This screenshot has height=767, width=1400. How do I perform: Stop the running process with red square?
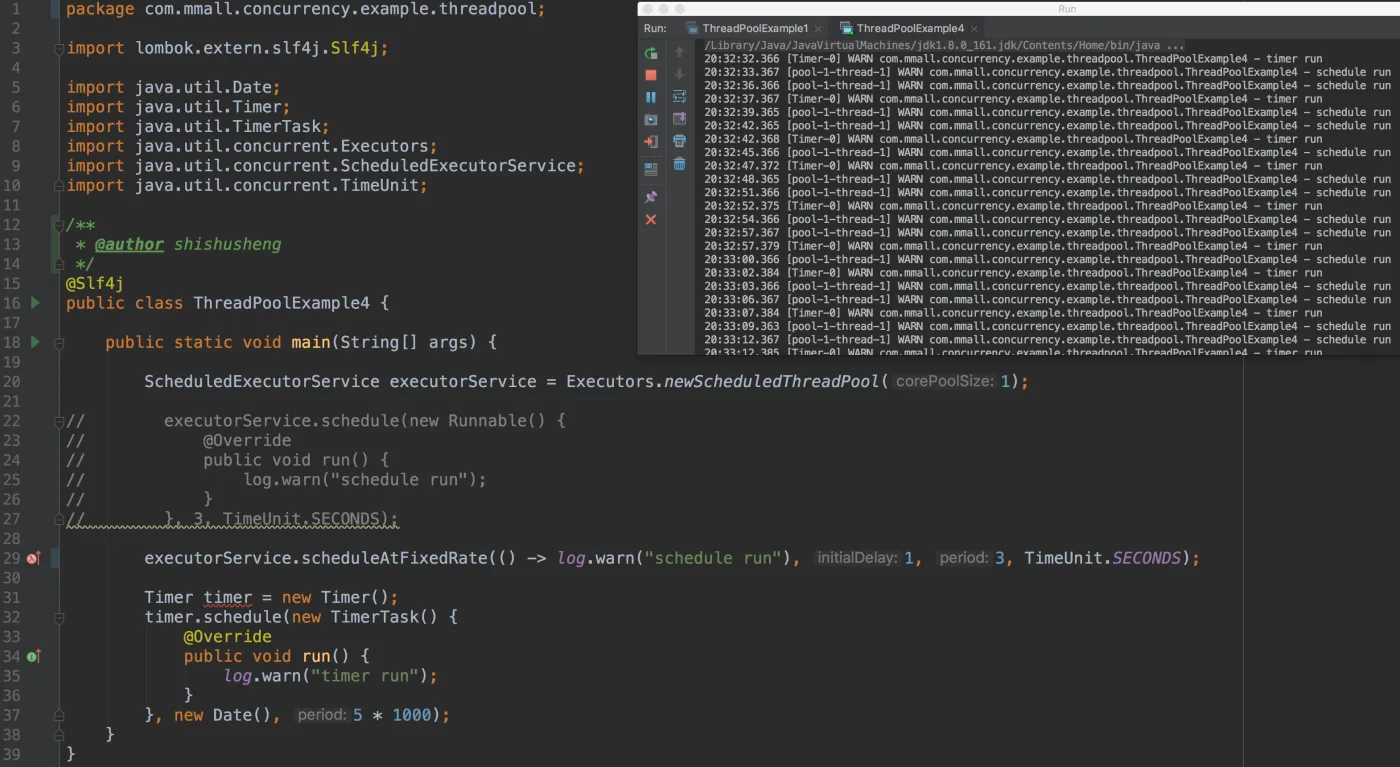(x=651, y=75)
